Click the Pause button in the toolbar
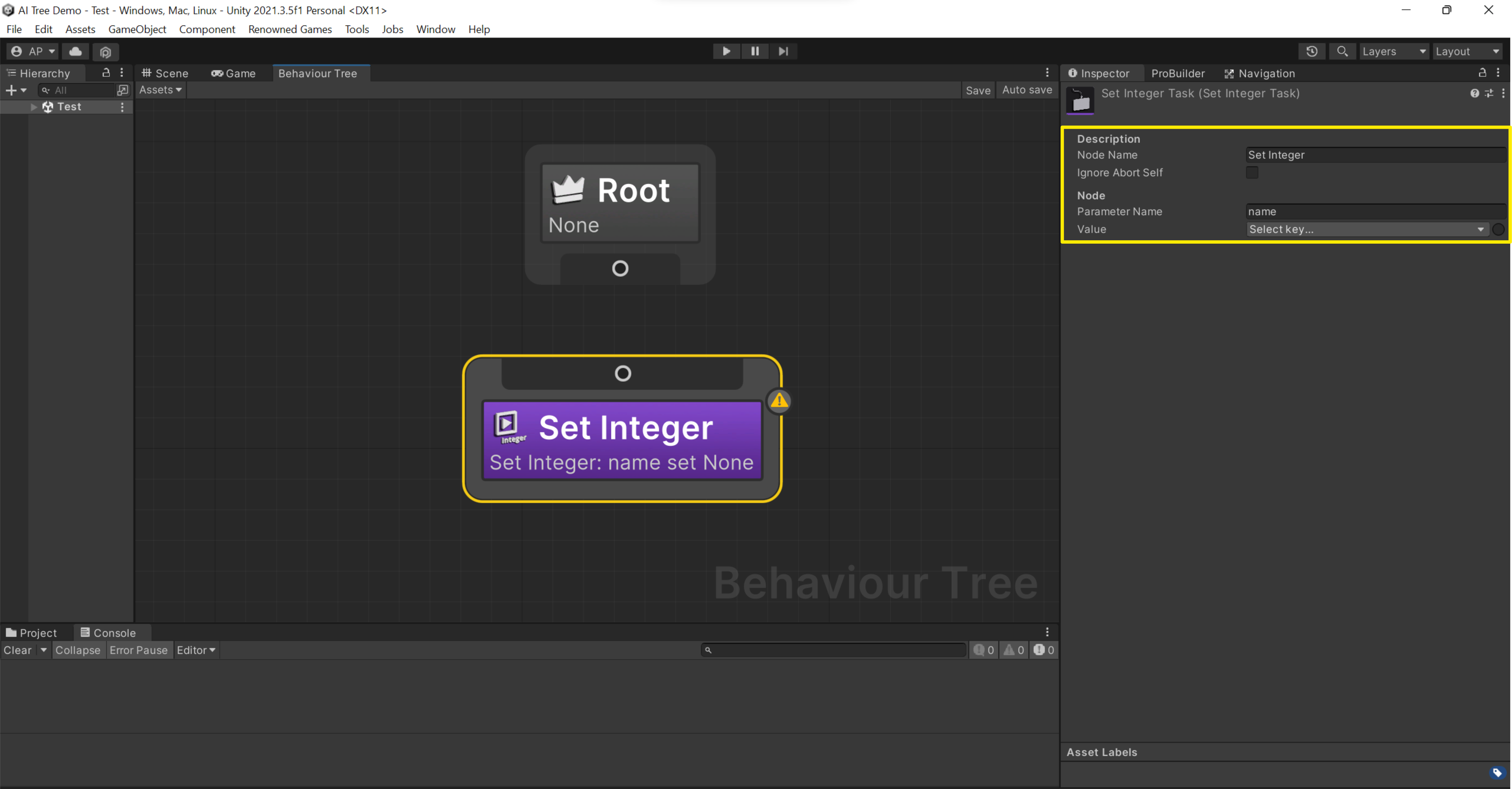The image size is (1512, 789). (755, 51)
